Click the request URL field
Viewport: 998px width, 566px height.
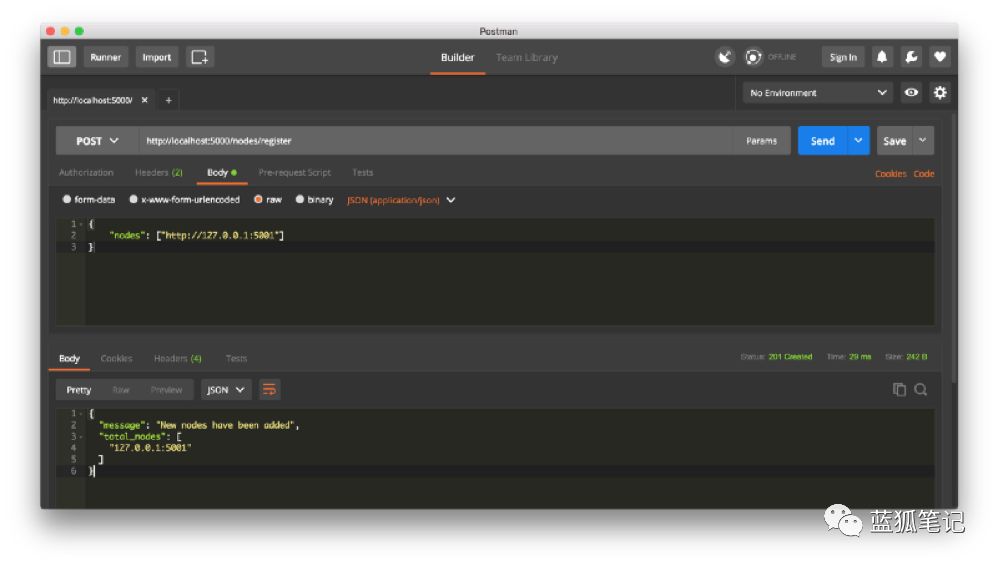(x=436, y=141)
